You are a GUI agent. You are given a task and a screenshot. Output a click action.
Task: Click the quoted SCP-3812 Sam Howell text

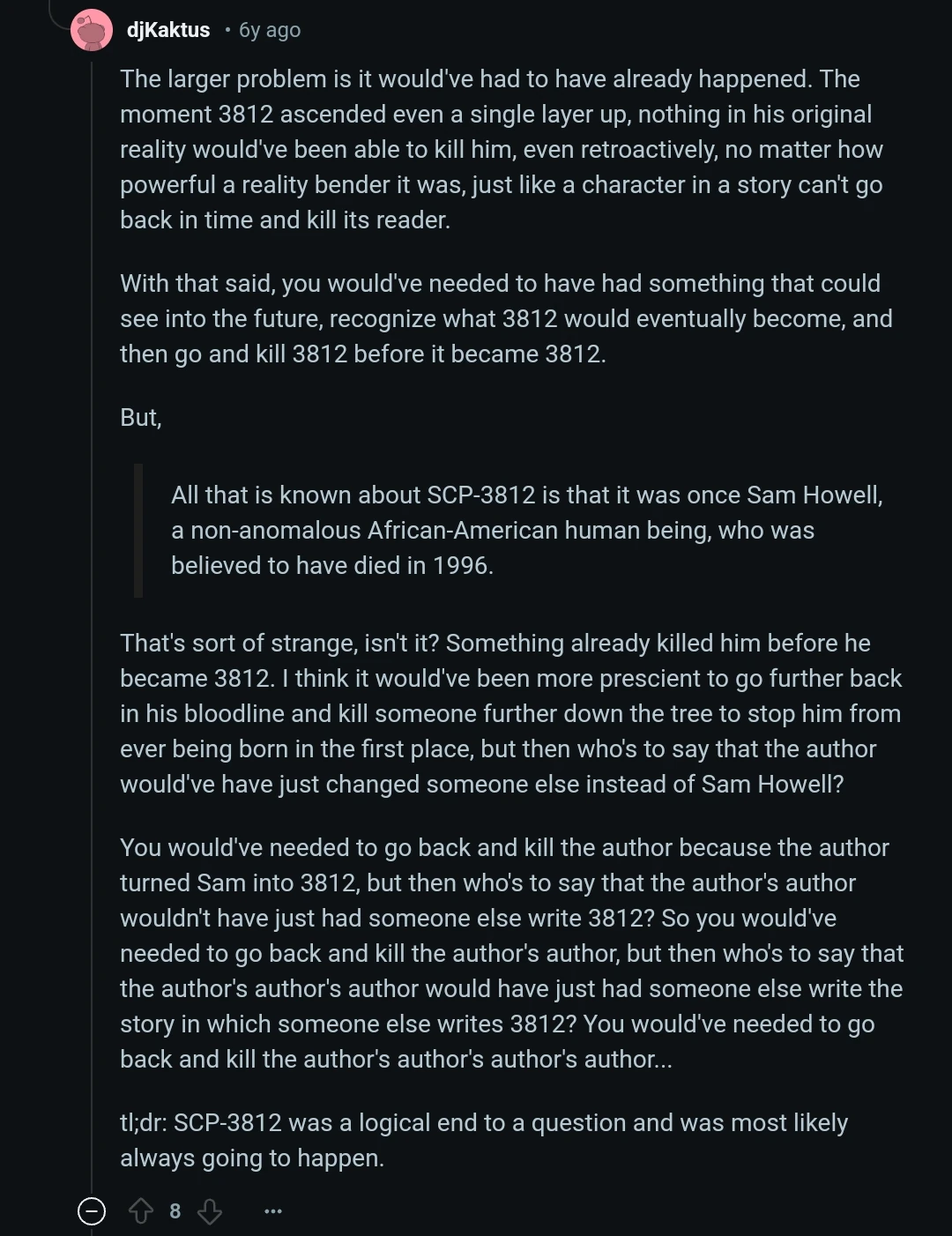[x=526, y=530]
